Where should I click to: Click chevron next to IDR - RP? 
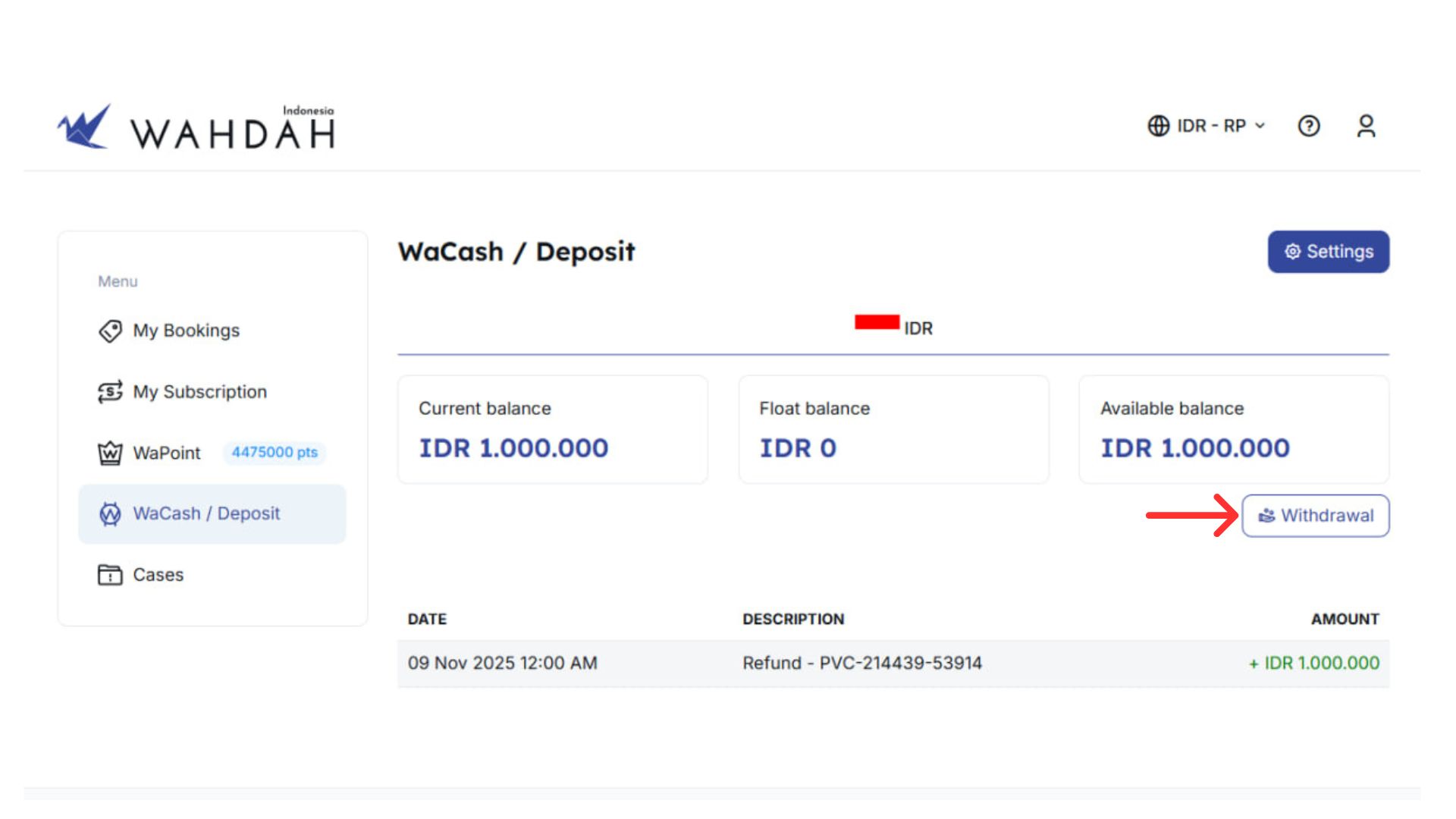1260,126
